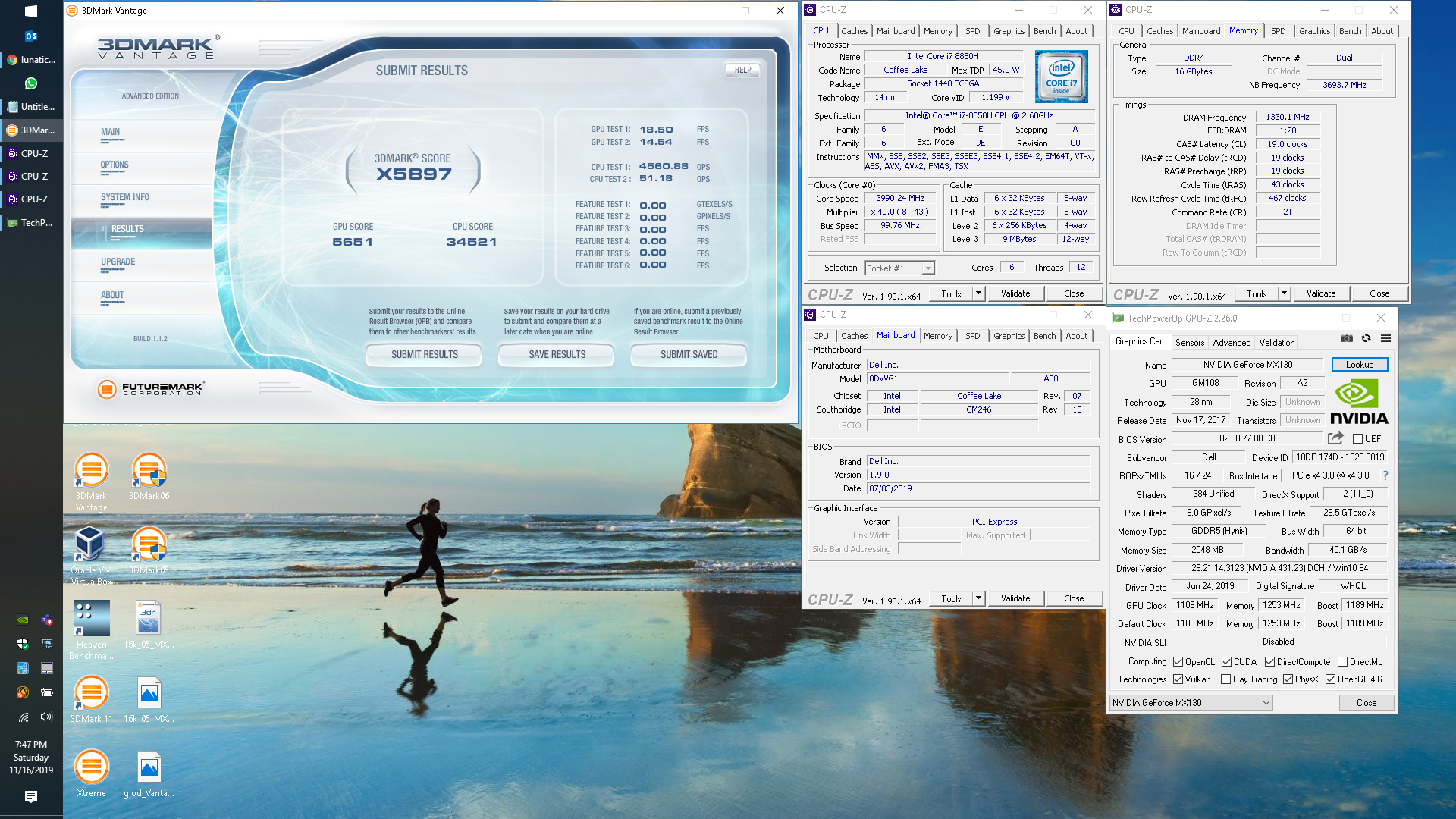This screenshot has height=819, width=1456.
Task: Click the NVIDIA tray icon
Action: pyautogui.click(x=23, y=620)
